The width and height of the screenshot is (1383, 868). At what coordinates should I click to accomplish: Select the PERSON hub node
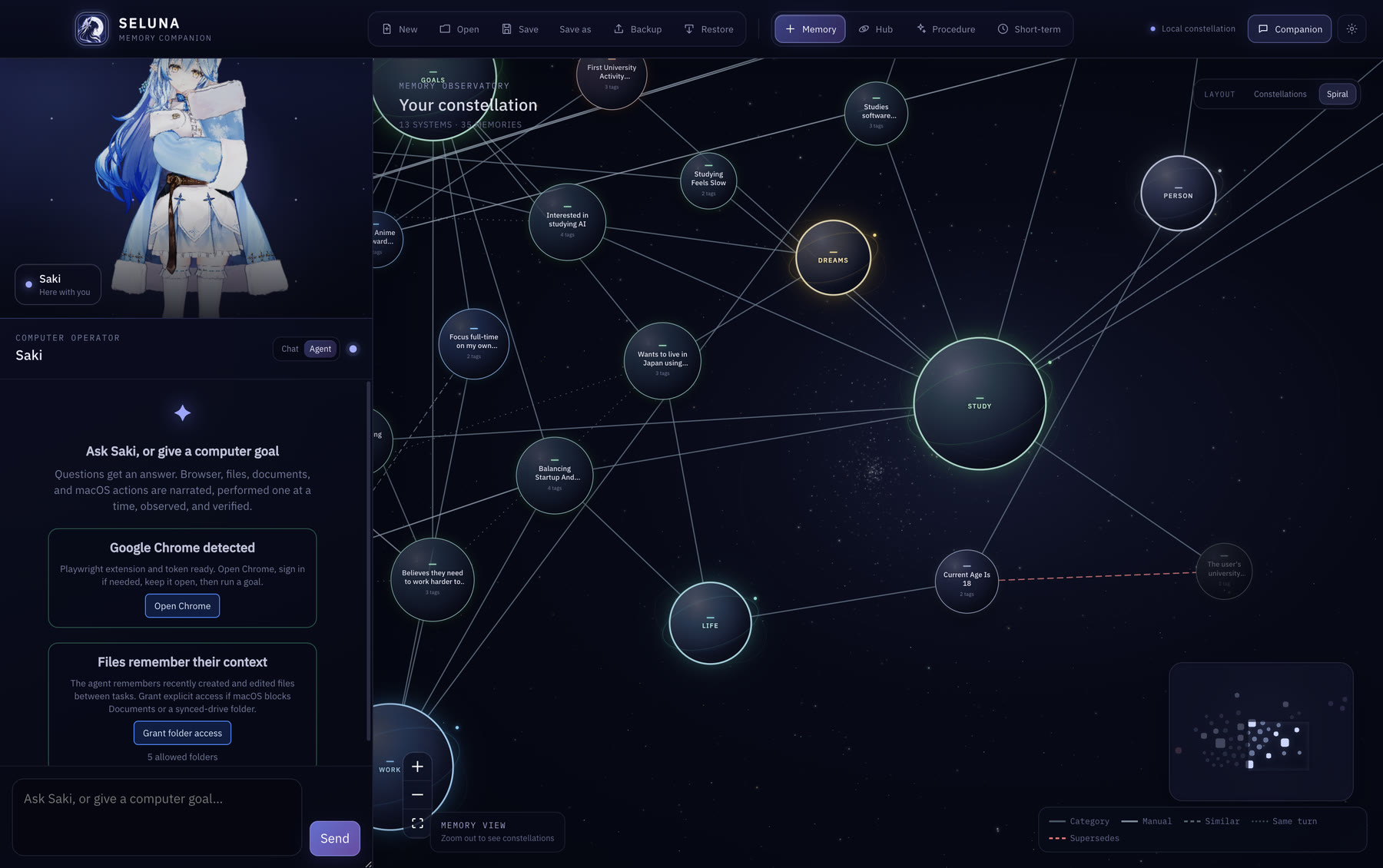click(x=1178, y=193)
